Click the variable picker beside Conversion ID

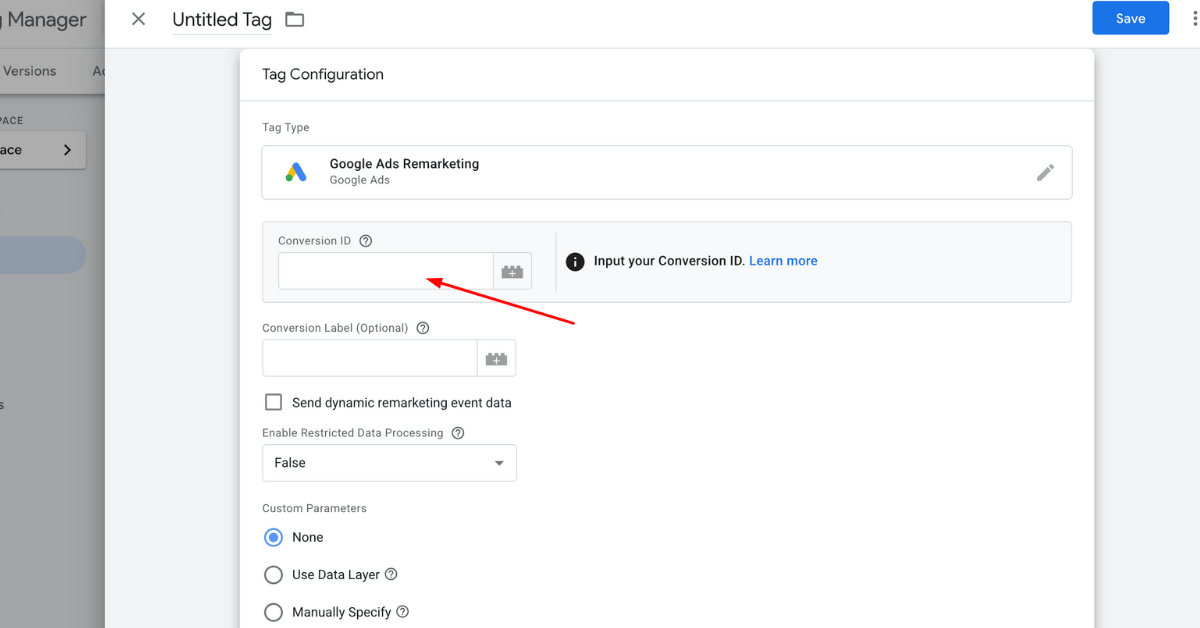click(x=512, y=271)
